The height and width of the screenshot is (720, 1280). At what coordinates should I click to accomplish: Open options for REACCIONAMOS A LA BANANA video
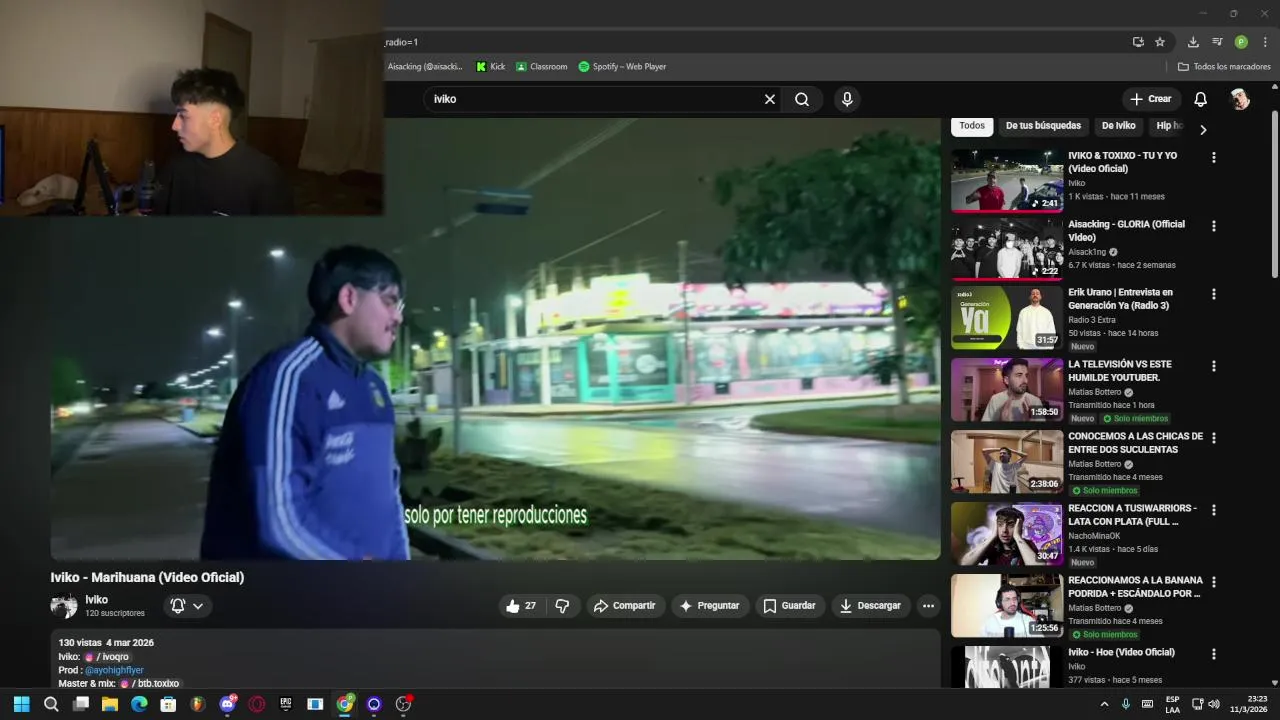tap(1214, 583)
